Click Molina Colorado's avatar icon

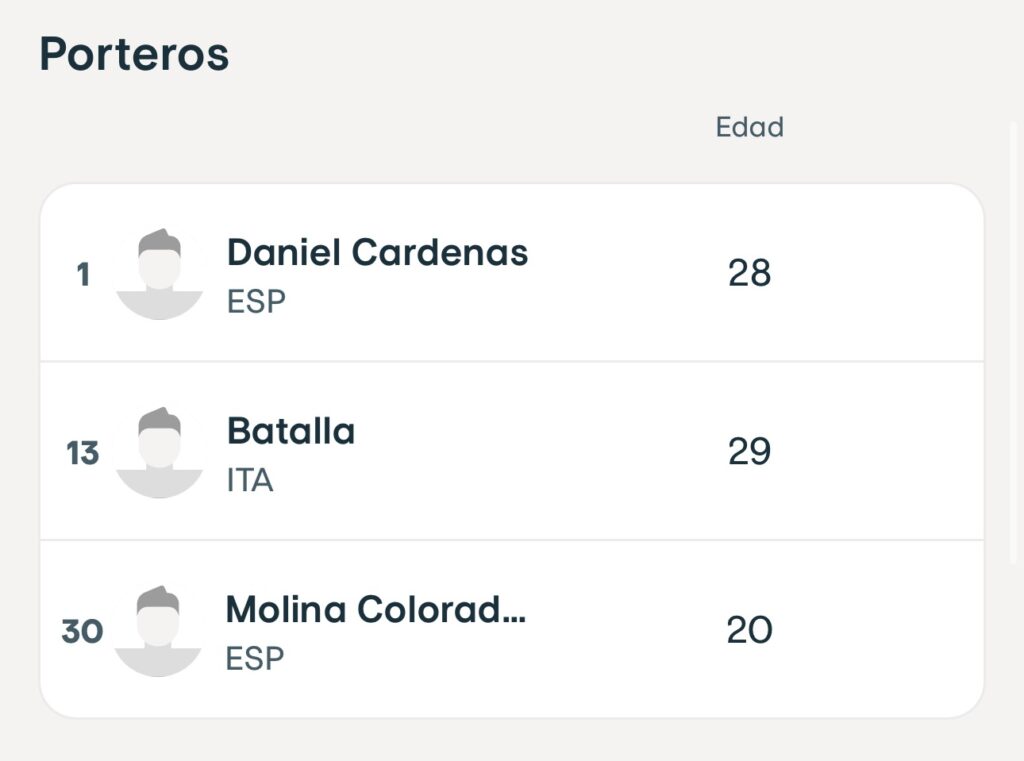click(x=158, y=631)
